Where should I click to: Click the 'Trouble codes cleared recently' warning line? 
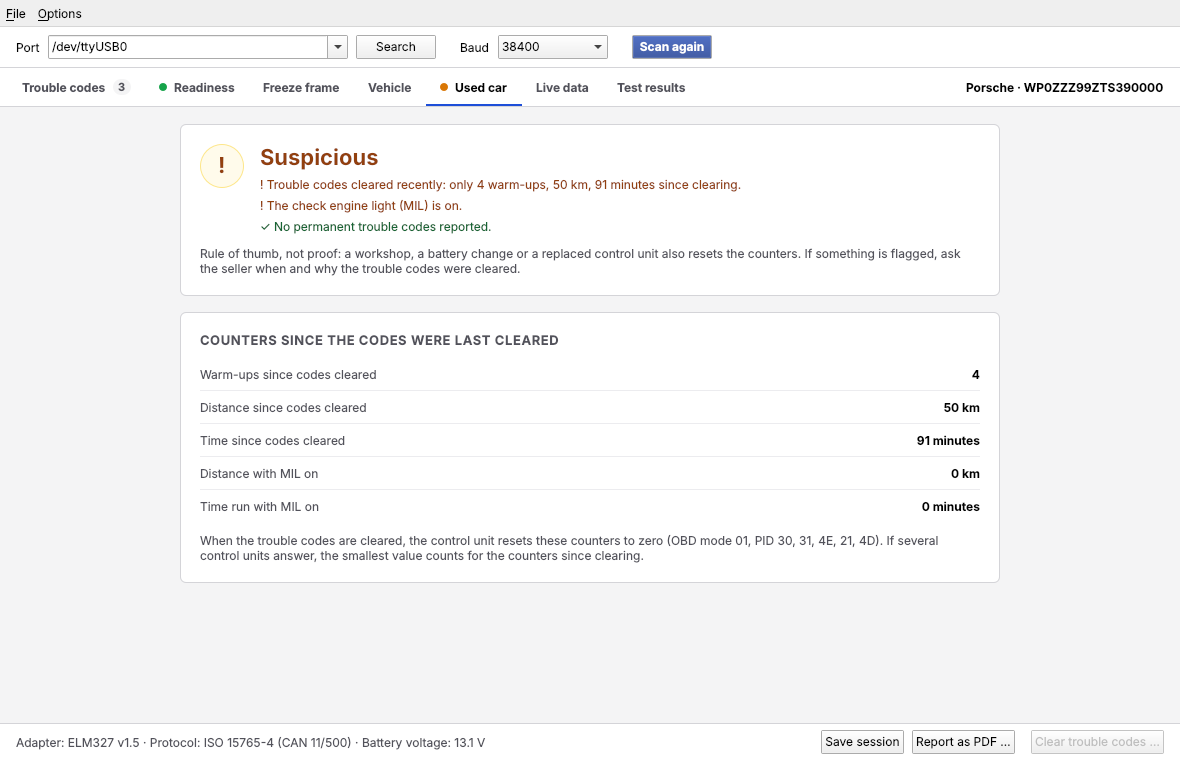[x=500, y=185]
